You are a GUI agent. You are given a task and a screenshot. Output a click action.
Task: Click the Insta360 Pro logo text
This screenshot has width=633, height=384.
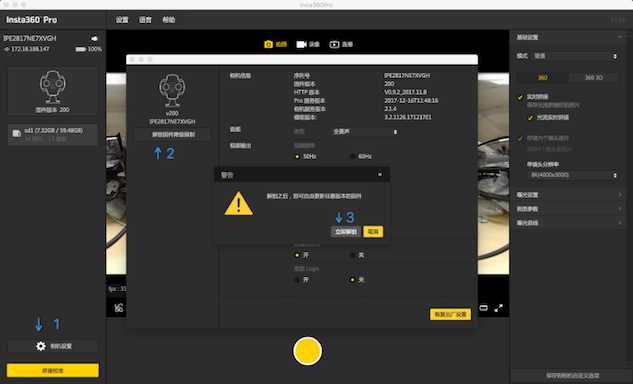point(31,20)
